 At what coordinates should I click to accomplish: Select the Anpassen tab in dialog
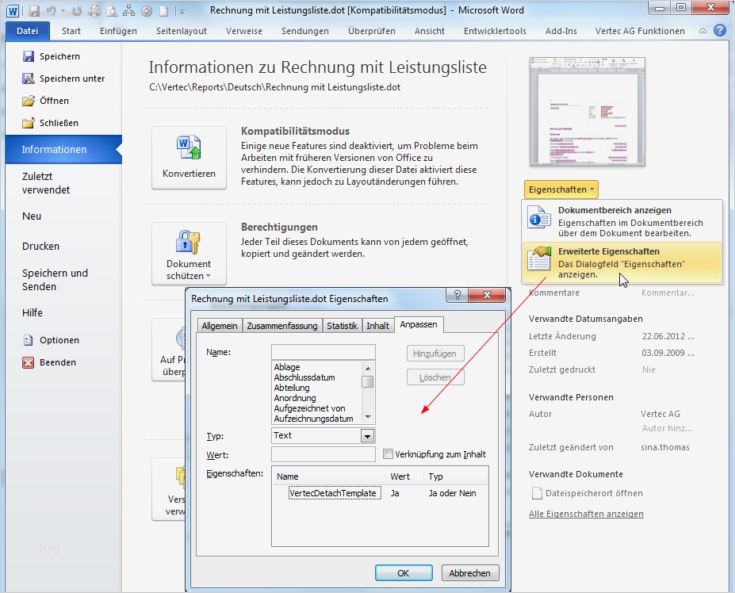point(419,324)
